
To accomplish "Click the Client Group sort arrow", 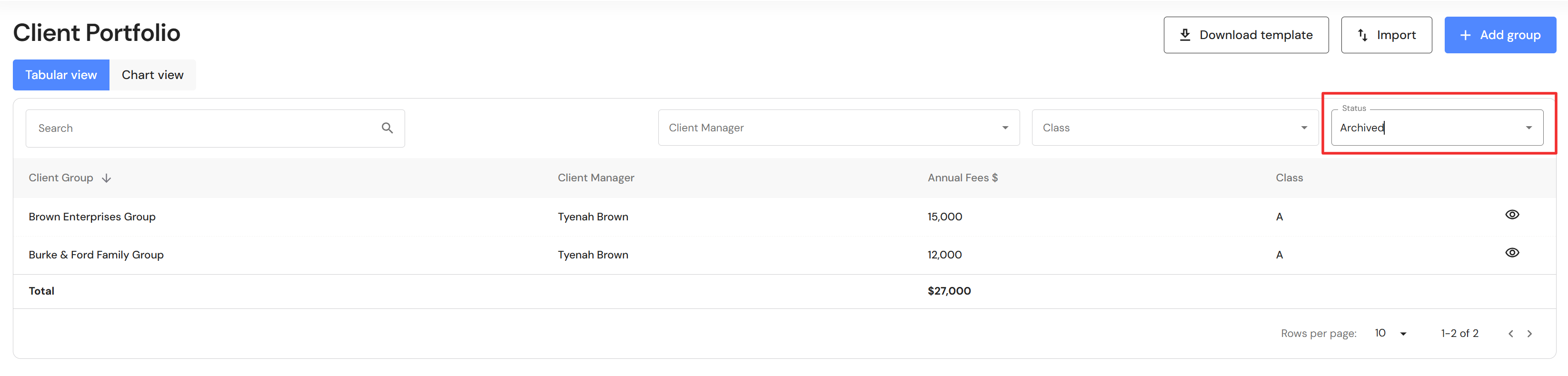I will [107, 178].
